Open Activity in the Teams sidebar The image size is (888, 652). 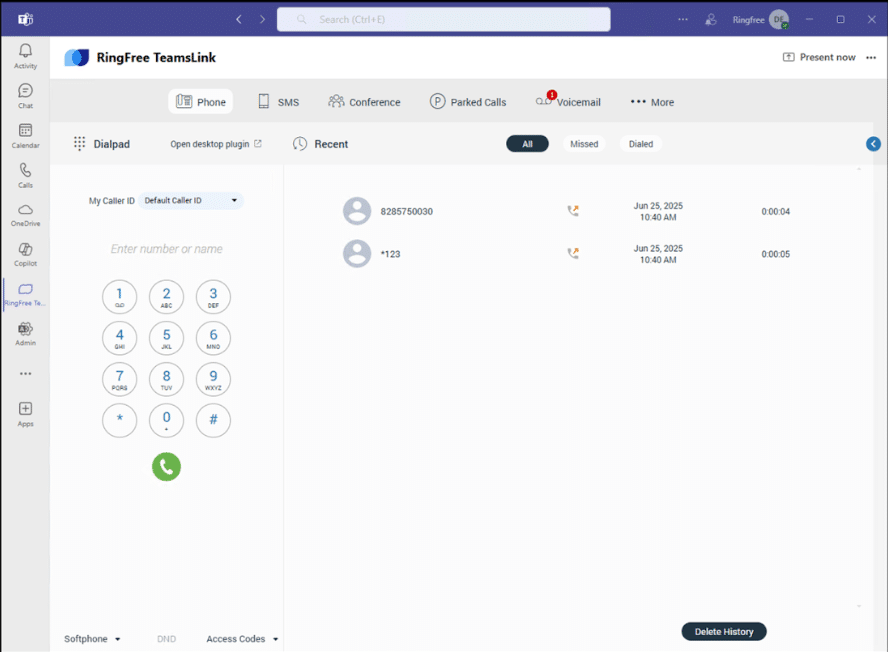tap(25, 56)
